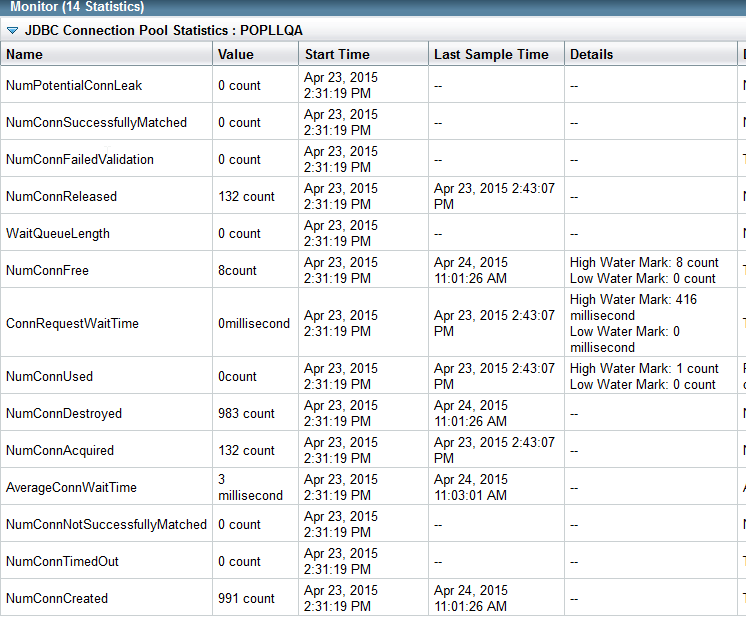The image size is (746, 617).
Task: Sort by the Start Time column header
Action: coord(337,54)
